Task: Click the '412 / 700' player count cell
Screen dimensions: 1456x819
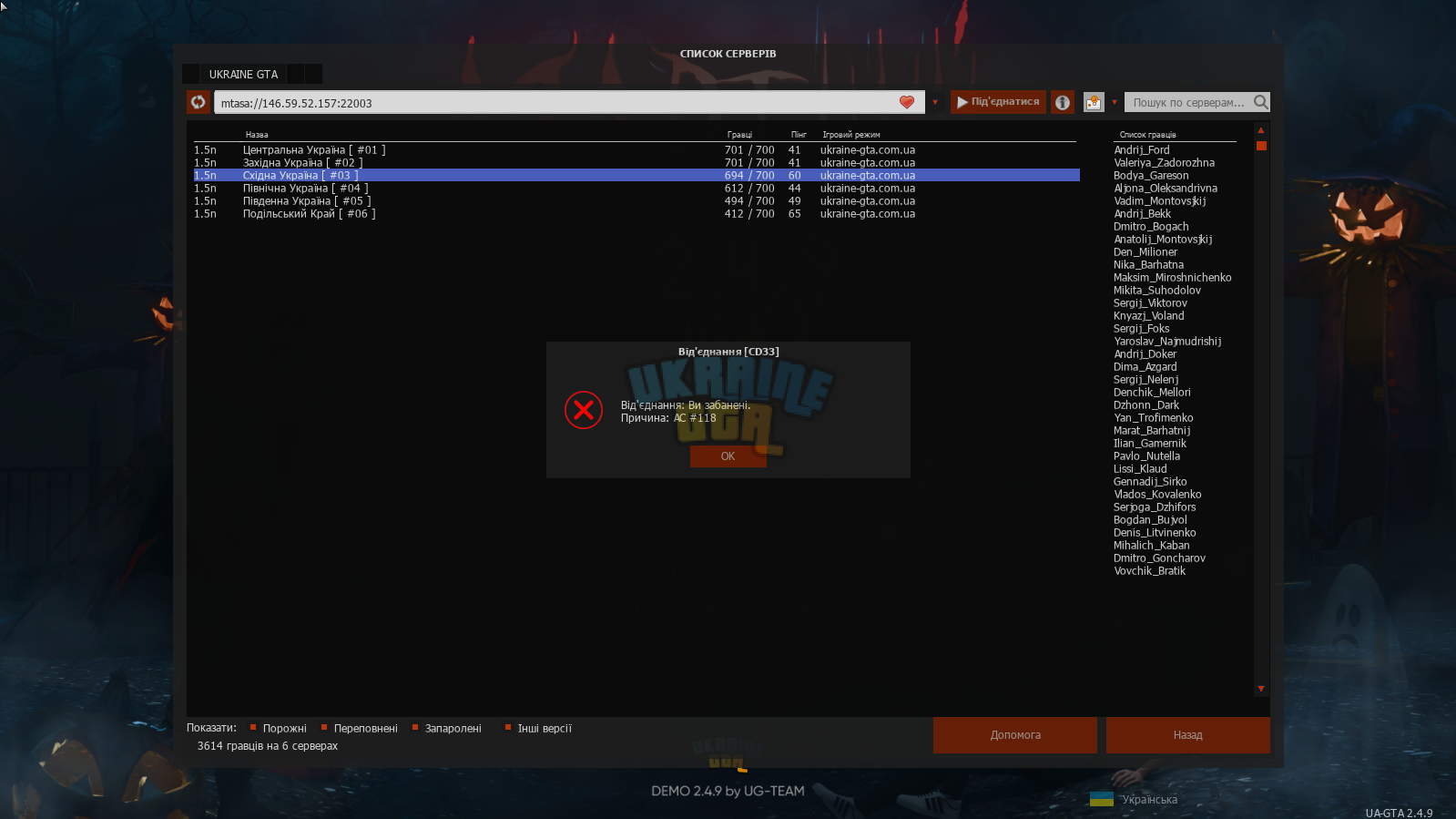Action: 749,213
